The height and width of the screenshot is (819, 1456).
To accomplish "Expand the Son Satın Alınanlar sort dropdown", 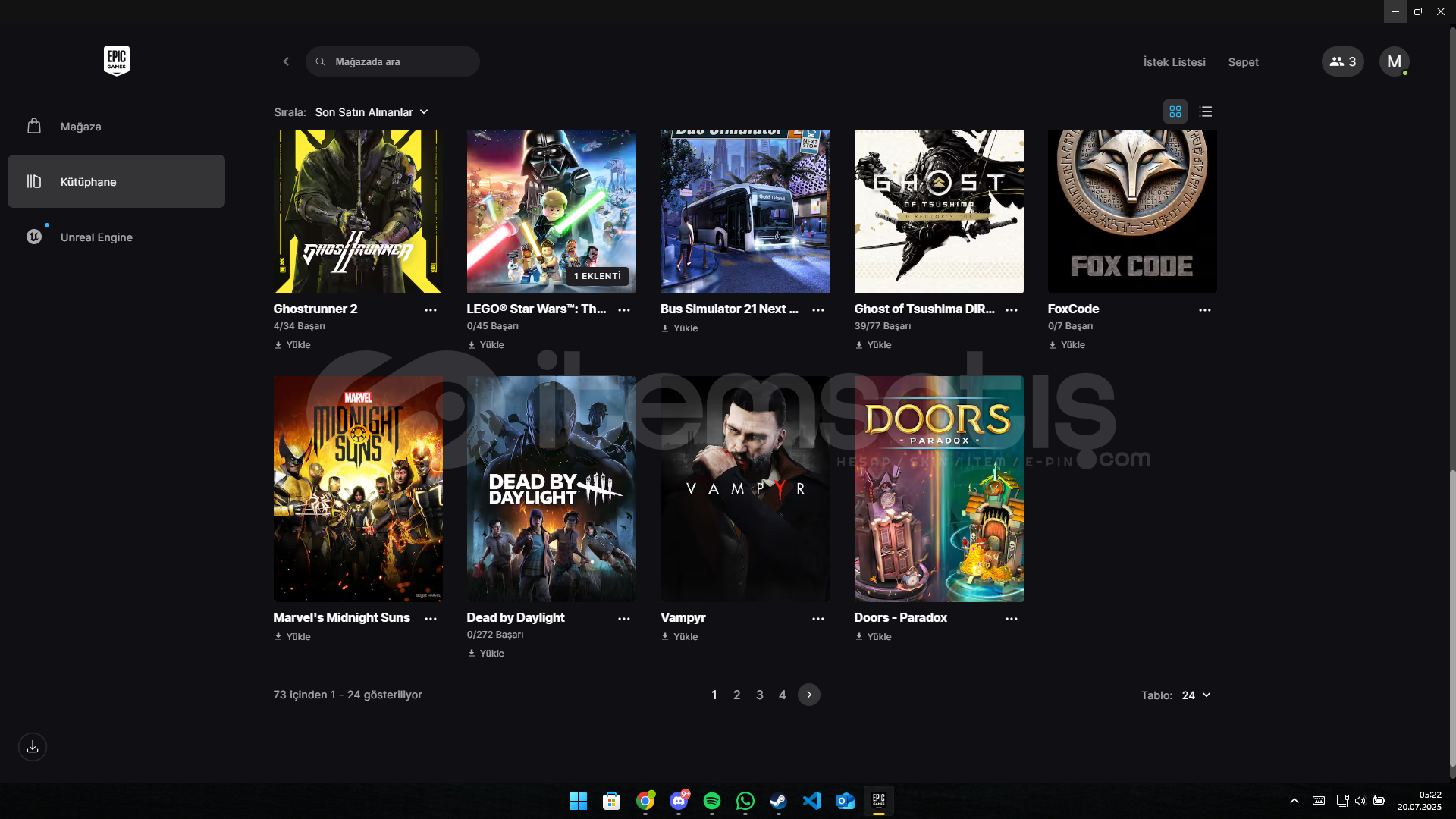I will (x=372, y=111).
